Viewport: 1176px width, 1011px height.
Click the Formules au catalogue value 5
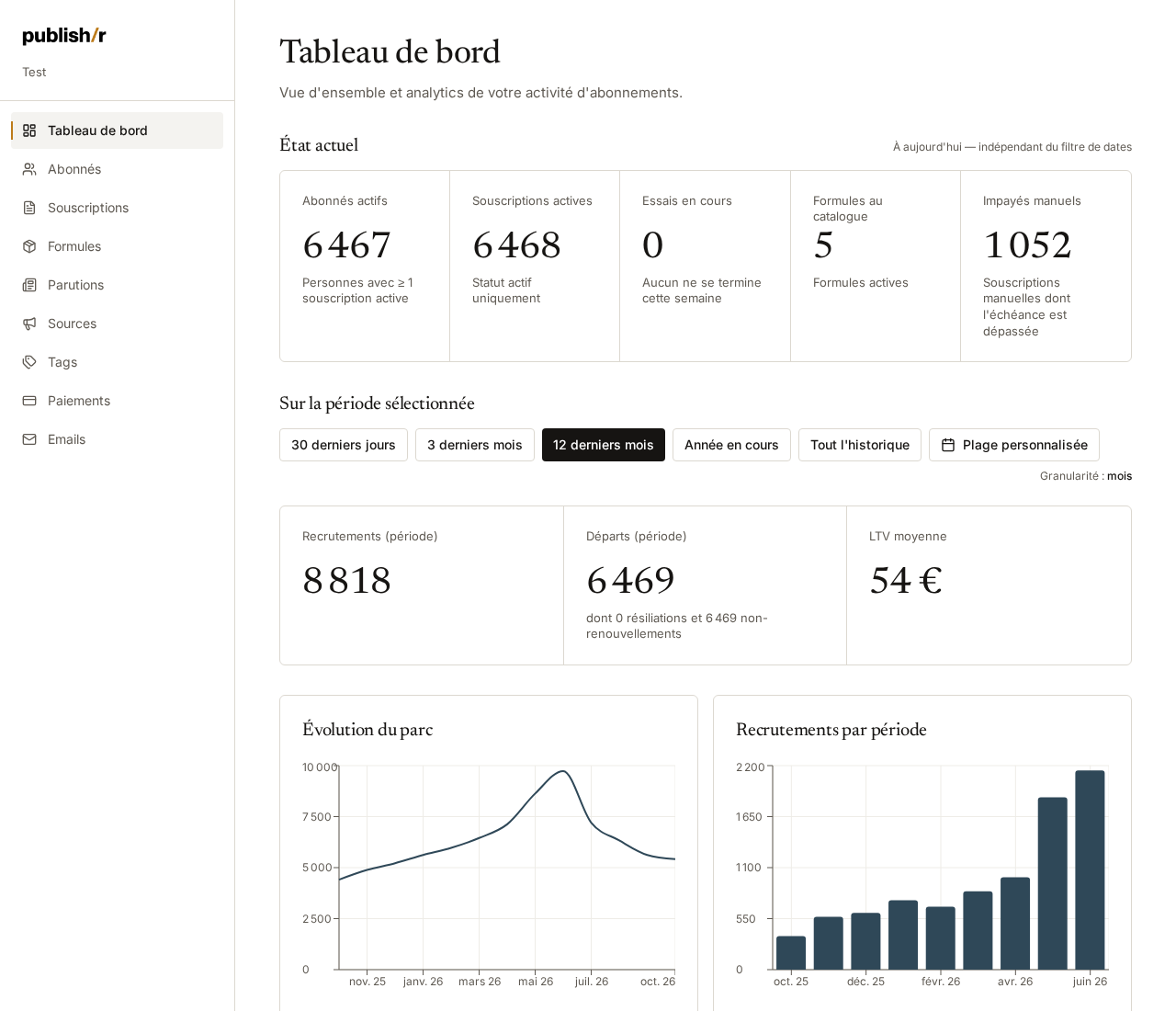click(823, 245)
